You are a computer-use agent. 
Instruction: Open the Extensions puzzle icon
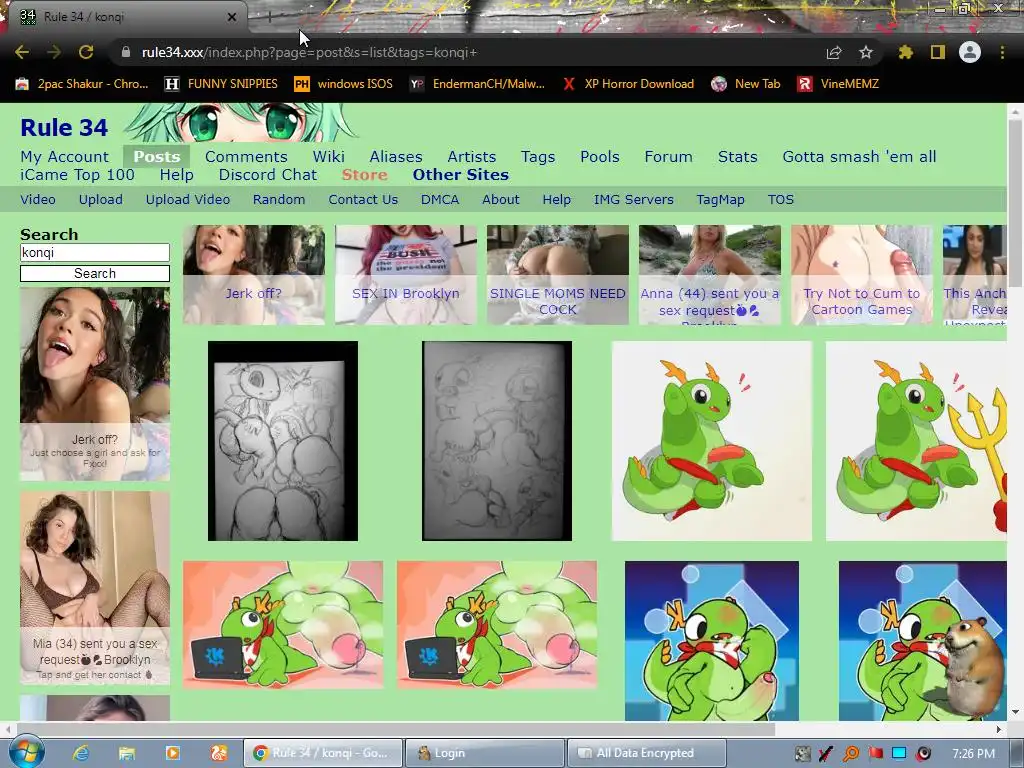(905, 52)
